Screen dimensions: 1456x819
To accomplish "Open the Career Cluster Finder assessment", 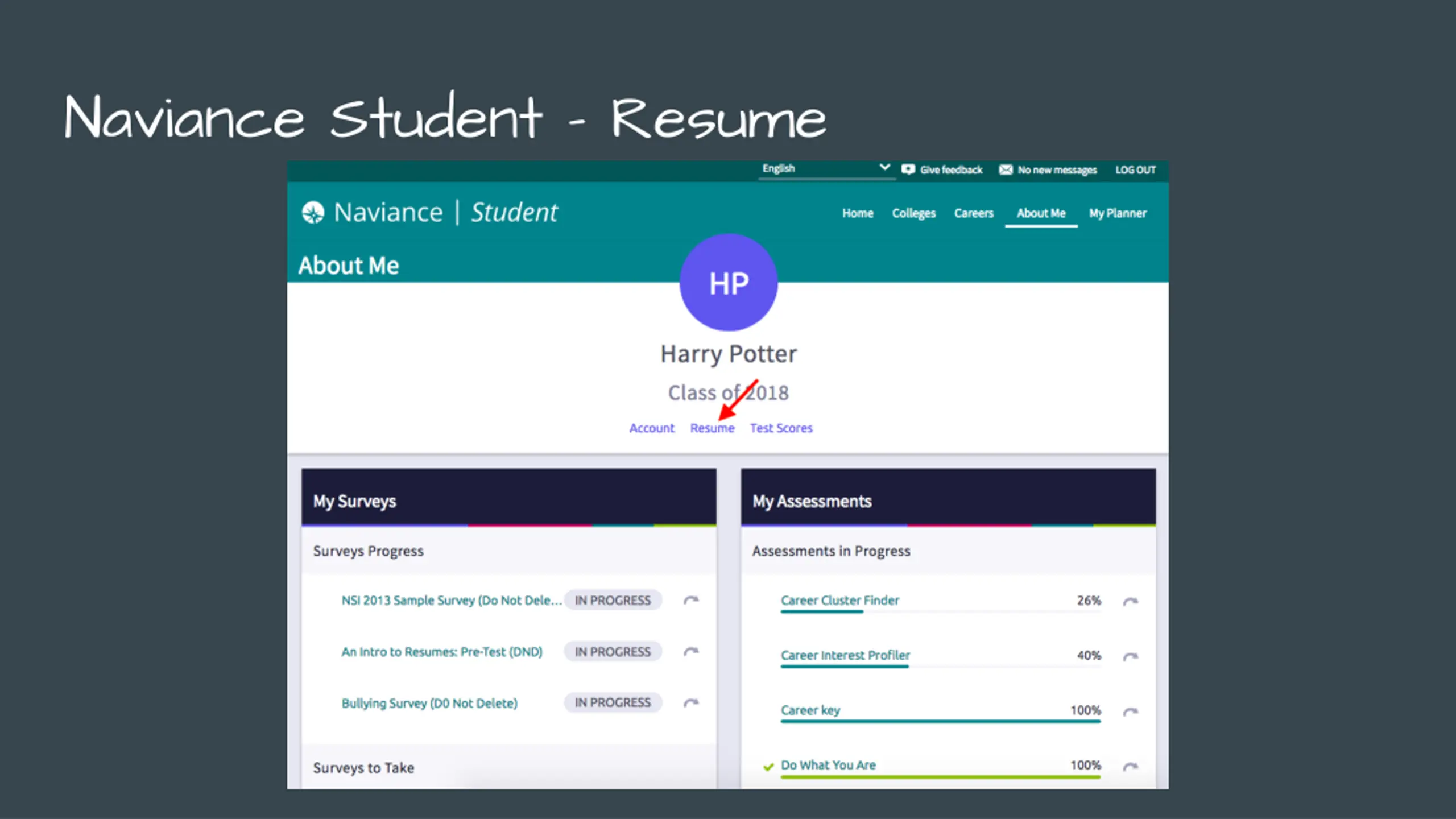I will pyautogui.click(x=840, y=600).
